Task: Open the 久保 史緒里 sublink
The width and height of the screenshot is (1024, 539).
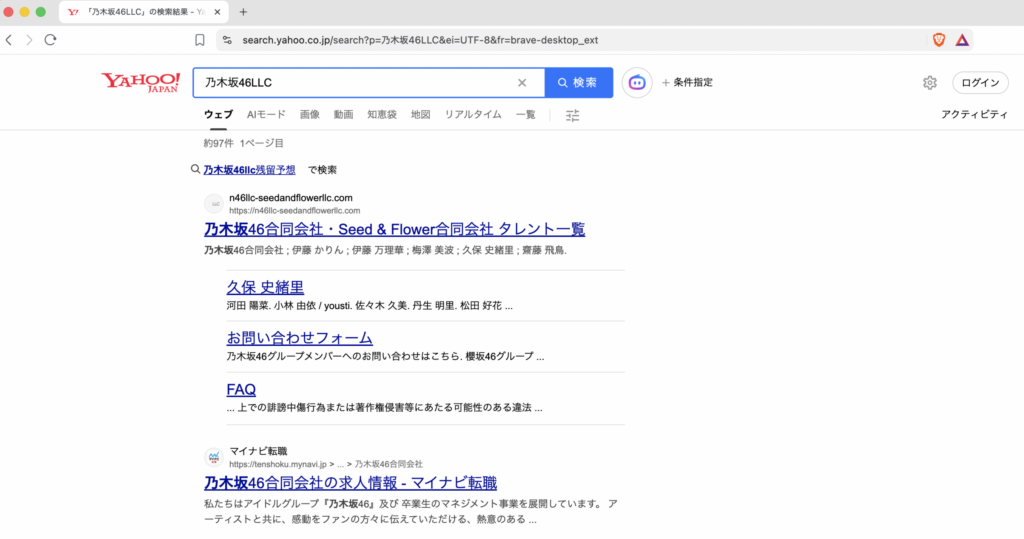Action: (265, 287)
